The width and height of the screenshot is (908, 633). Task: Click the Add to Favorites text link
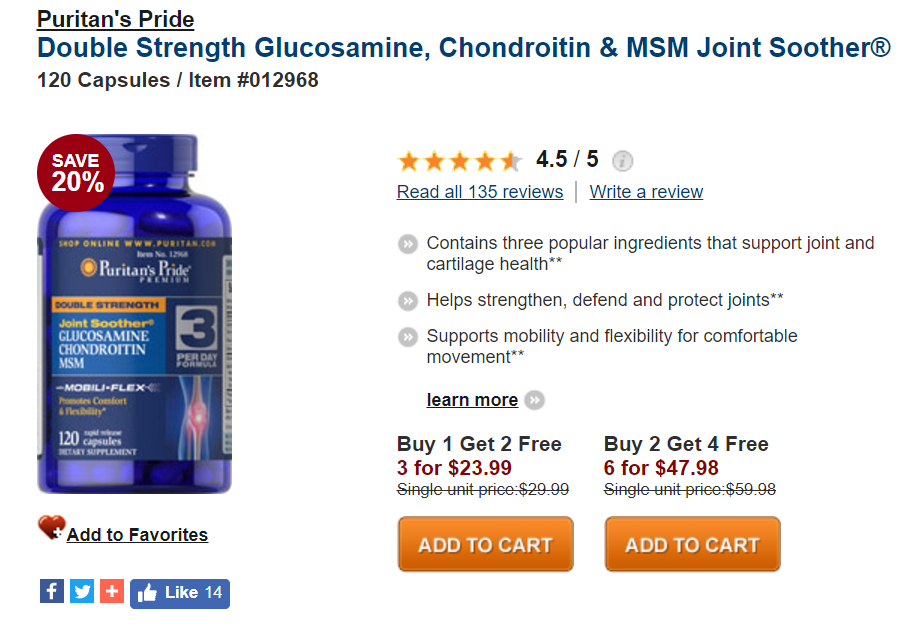(137, 535)
